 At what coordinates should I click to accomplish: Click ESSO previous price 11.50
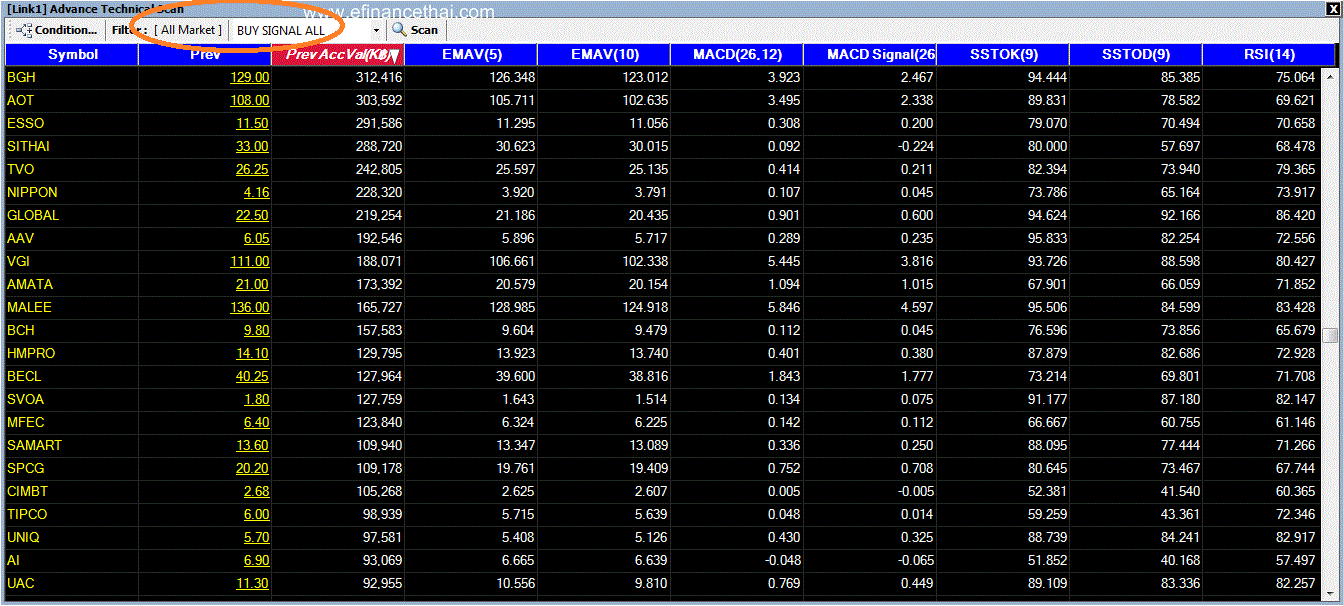(x=252, y=123)
